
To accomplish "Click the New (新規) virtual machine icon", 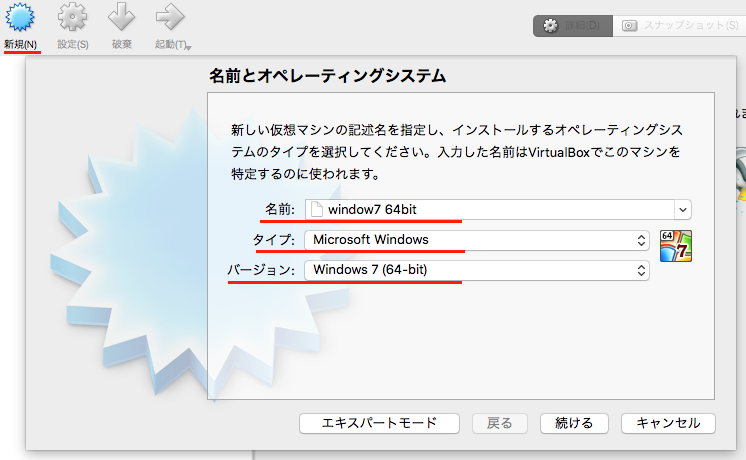I will coord(20,18).
